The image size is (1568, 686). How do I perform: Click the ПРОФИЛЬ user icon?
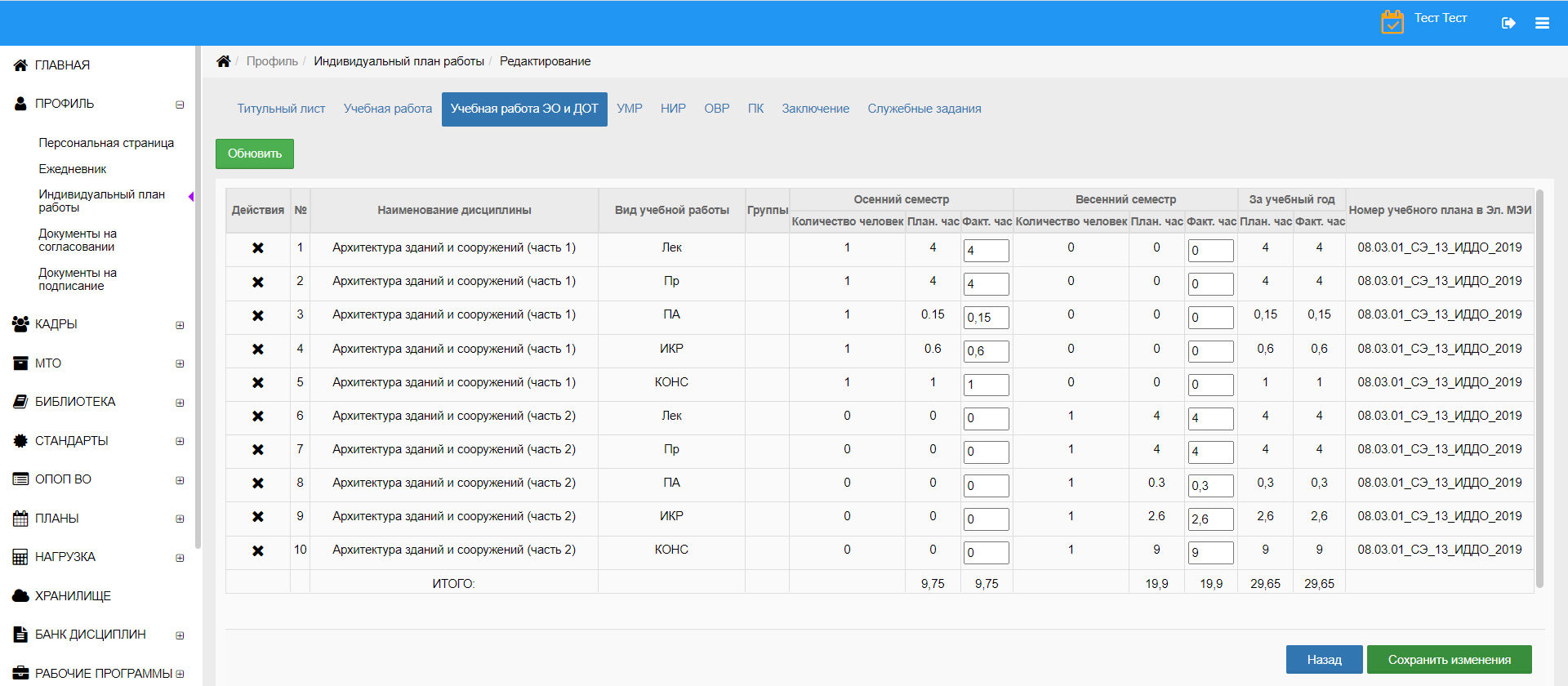pos(20,104)
